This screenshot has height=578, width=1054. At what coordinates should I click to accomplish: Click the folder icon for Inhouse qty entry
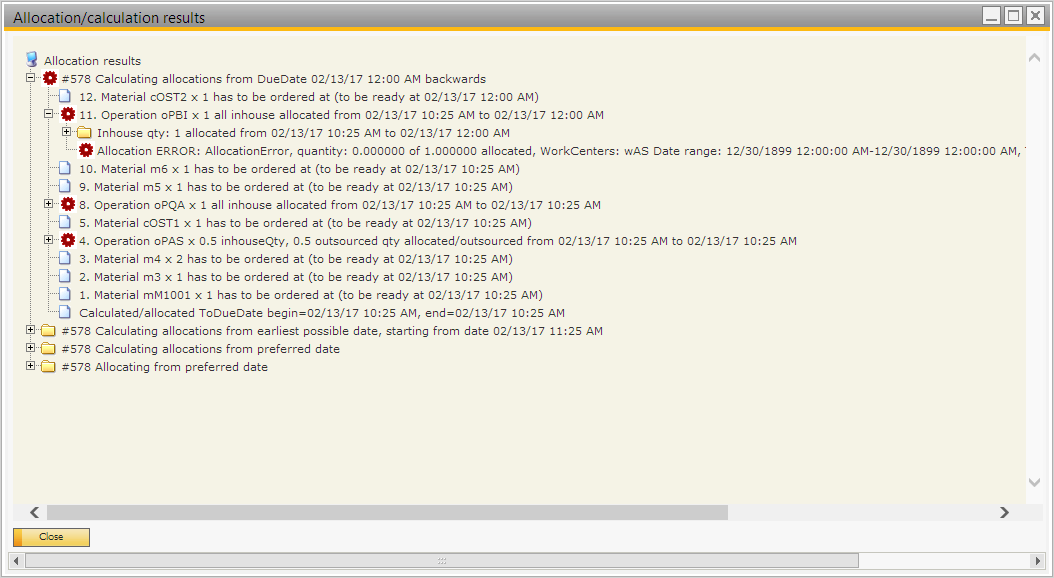coord(85,133)
